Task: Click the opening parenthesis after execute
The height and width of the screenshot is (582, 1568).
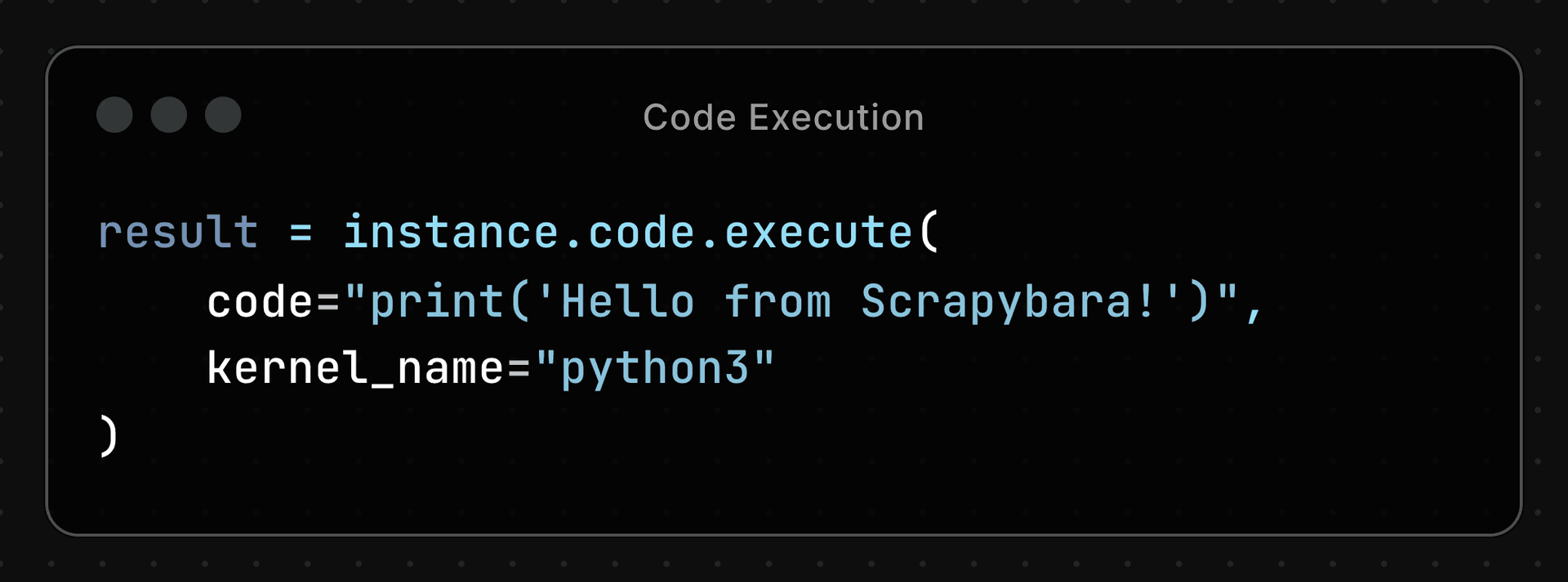Action: point(929,233)
